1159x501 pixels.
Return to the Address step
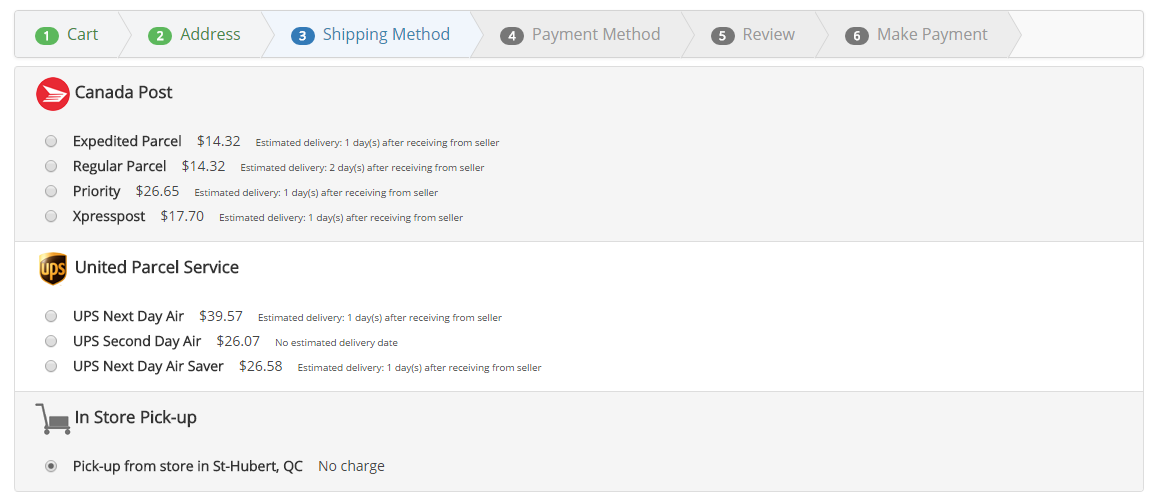[210, 35]
